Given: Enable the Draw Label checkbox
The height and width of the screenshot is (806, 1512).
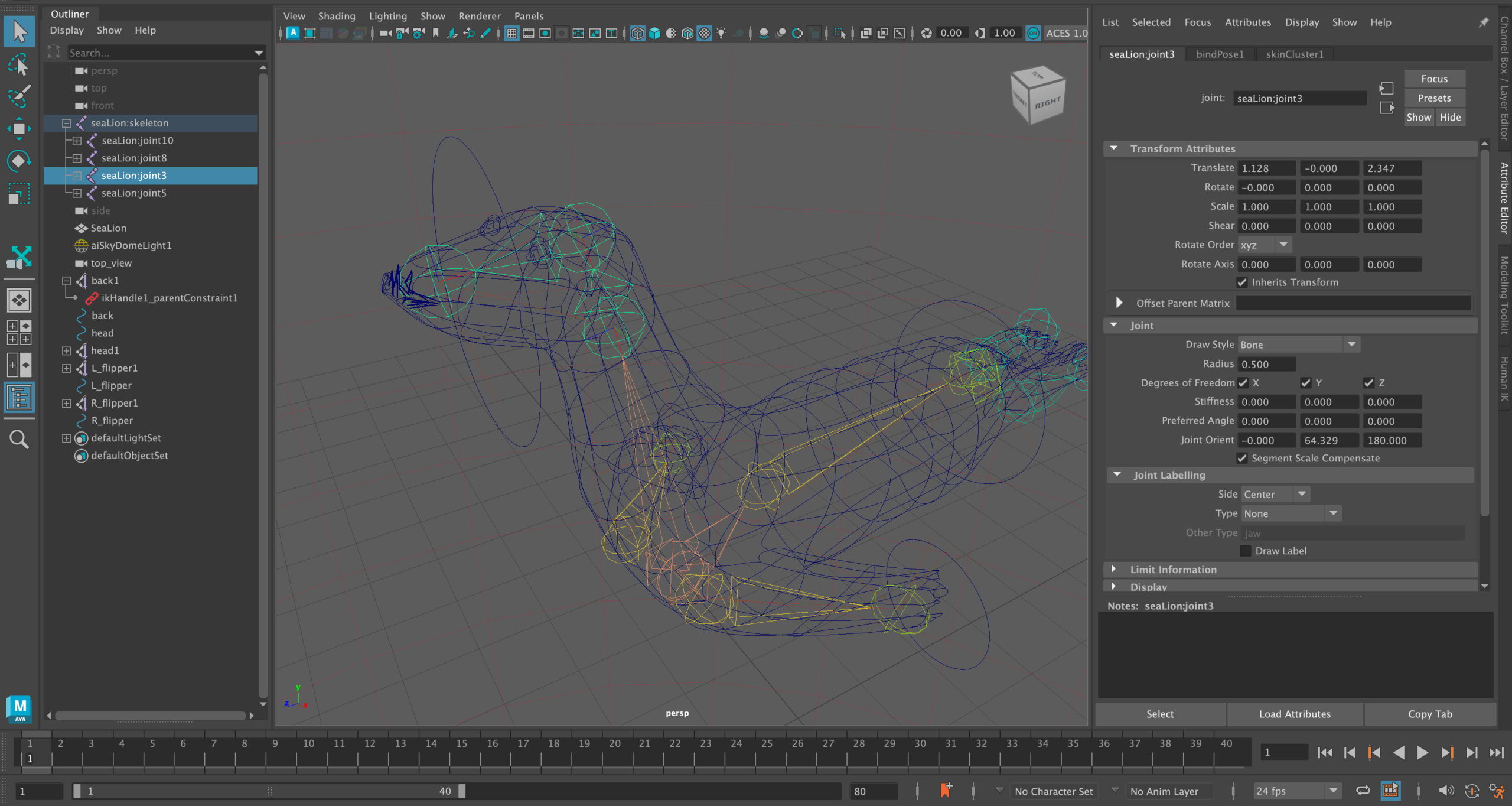Looking at the screenshot, I should 1246,550.
